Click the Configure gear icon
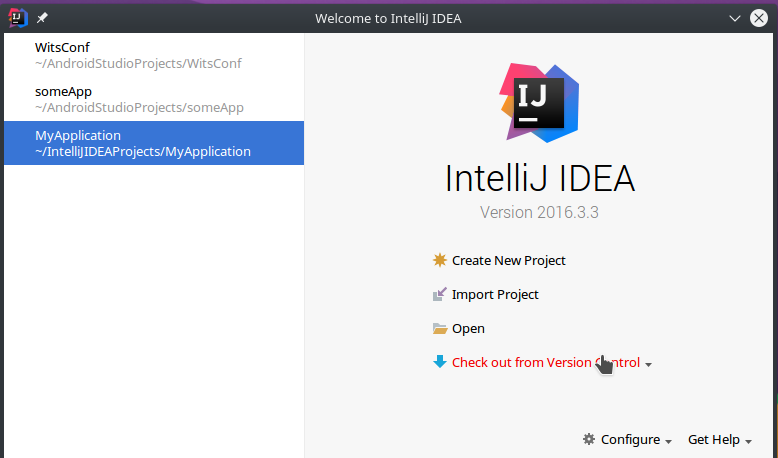The image size is (778, 458). (x=589, y=439)
